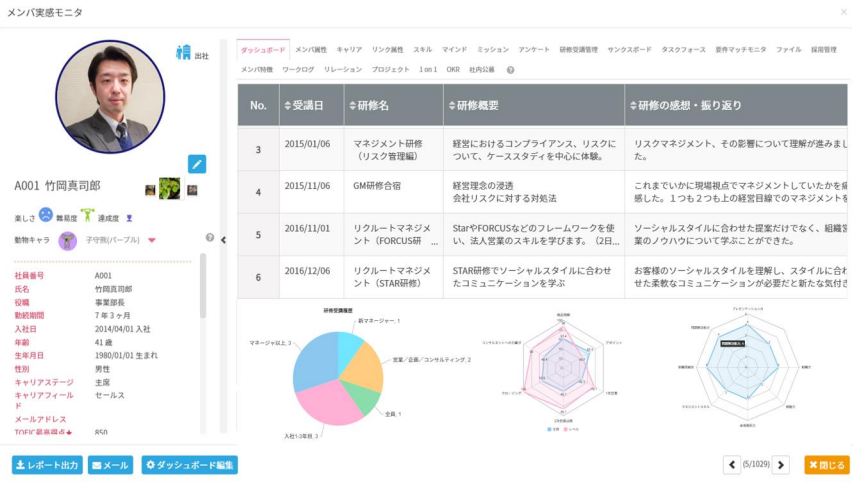Open the タスクフォース tab
Image resolution: width=854 pixels, height=482 pixels.
point(684,50)
